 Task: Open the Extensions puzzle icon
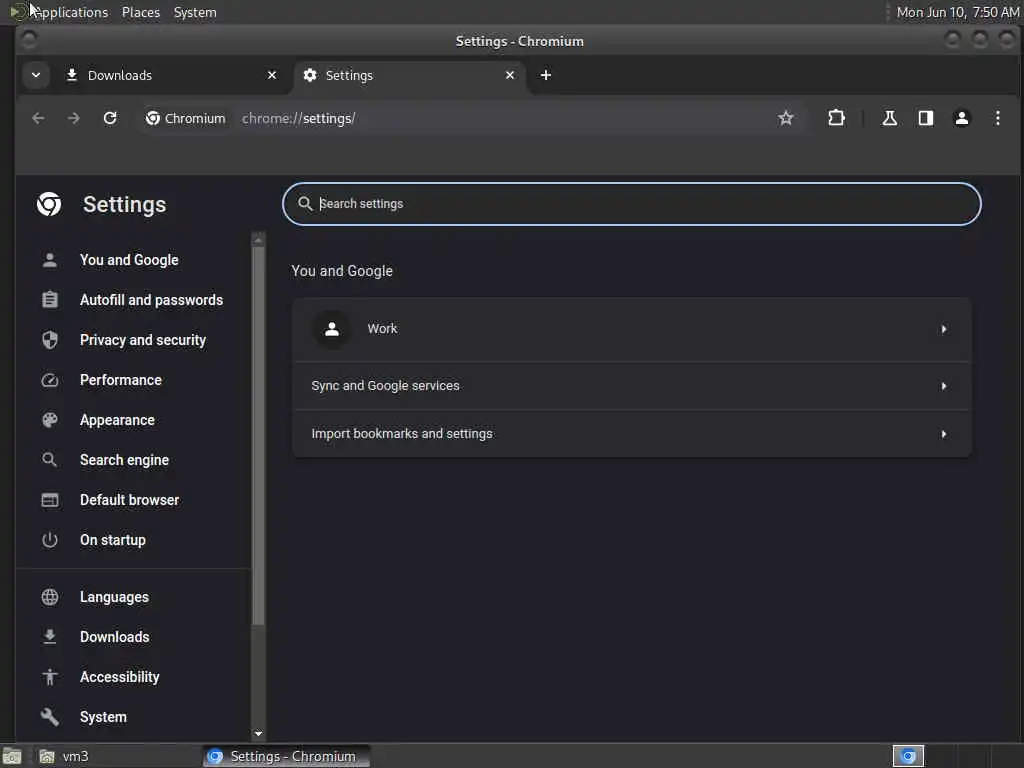(x=836, y=118)
